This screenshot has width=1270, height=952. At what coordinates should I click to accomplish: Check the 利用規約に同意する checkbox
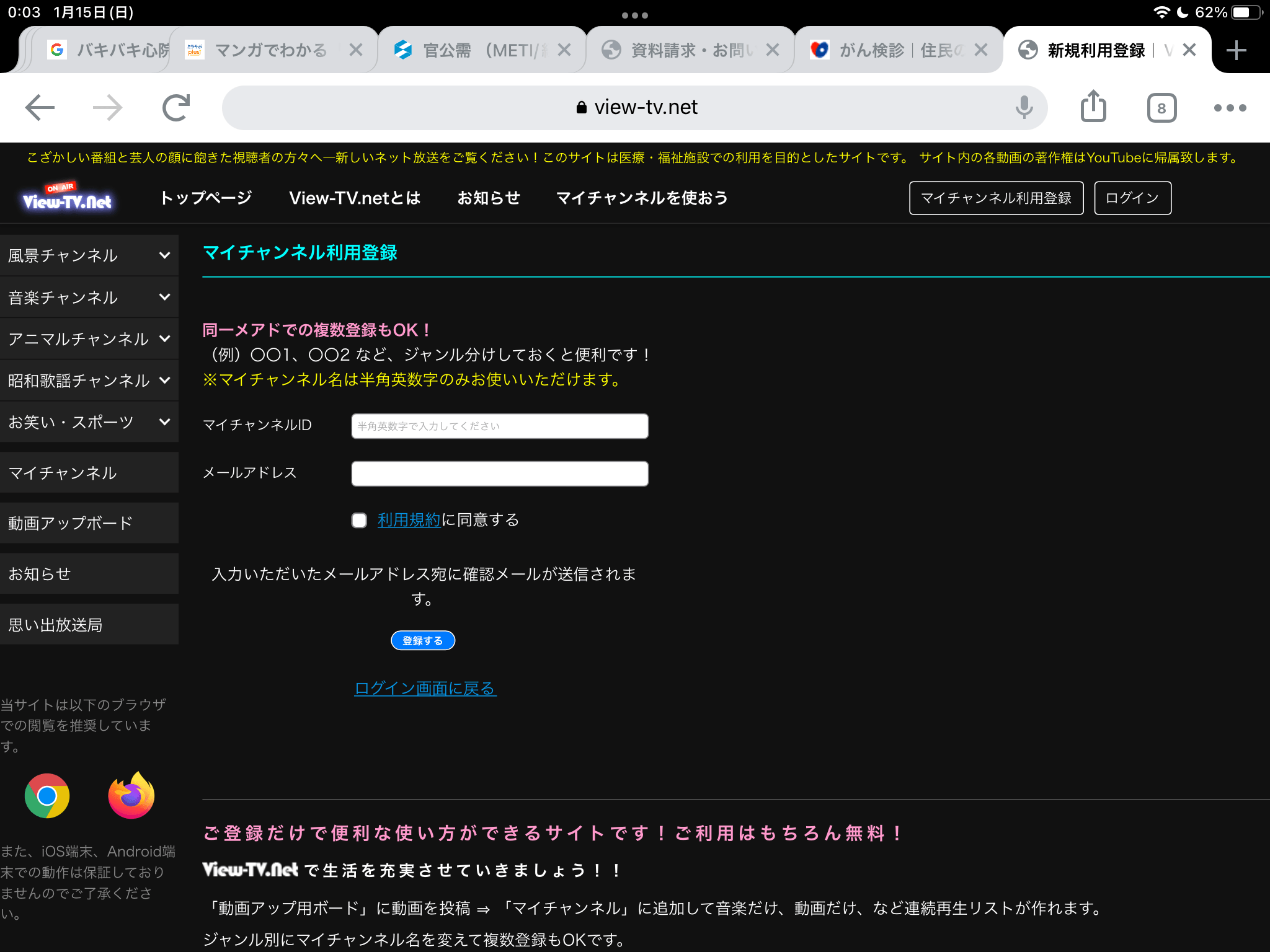(x=359, y=520)
